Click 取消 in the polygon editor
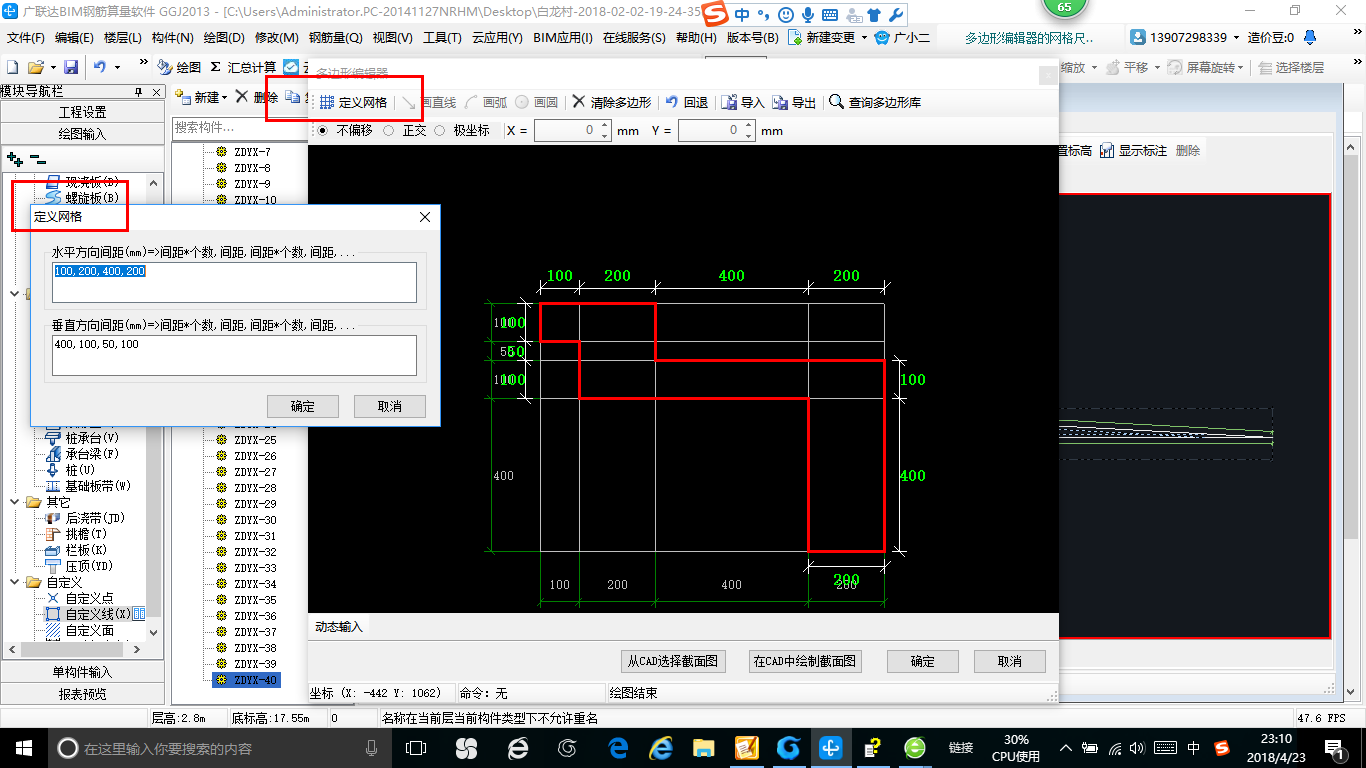 click(1010, 661)
